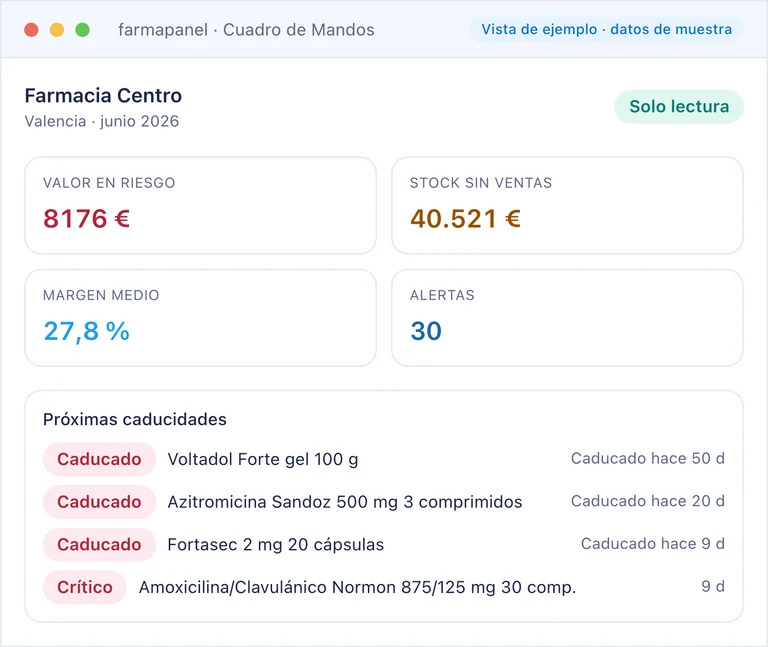The image size is (768, 647).
Task: Select 'Amoxicilina/Clavulánico Normon 875/125 mg 30 comp.'
Action: (x=358, y=587)
